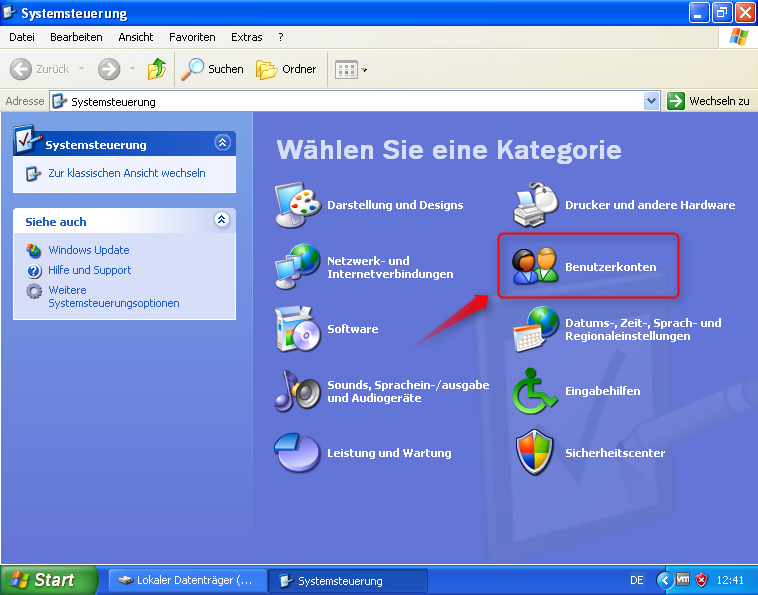The width and height of the screenshot is (758, 595).
Task: Click the tray expand arrow in taskbar
Action: [665, 580]
